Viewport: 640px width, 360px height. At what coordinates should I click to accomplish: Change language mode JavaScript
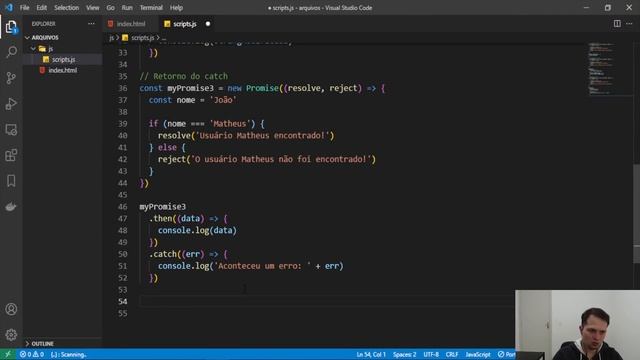tap(478, 354)
